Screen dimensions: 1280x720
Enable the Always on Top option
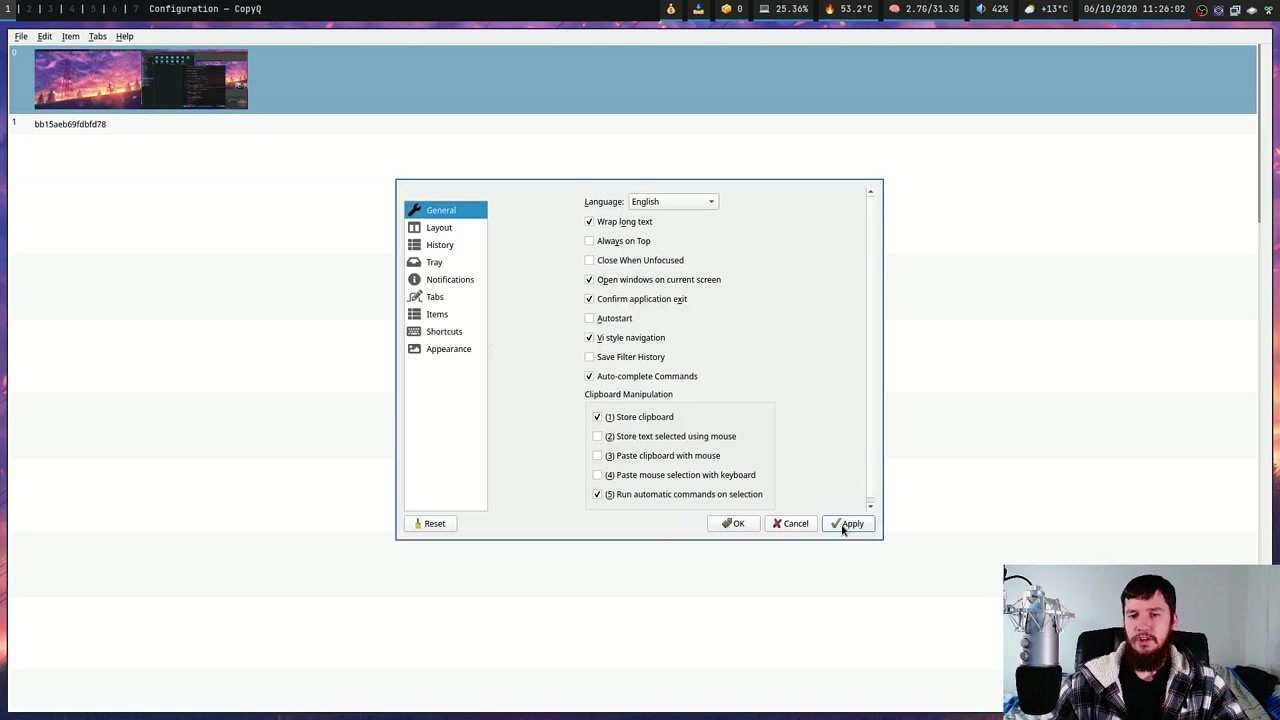coord(589,241)
